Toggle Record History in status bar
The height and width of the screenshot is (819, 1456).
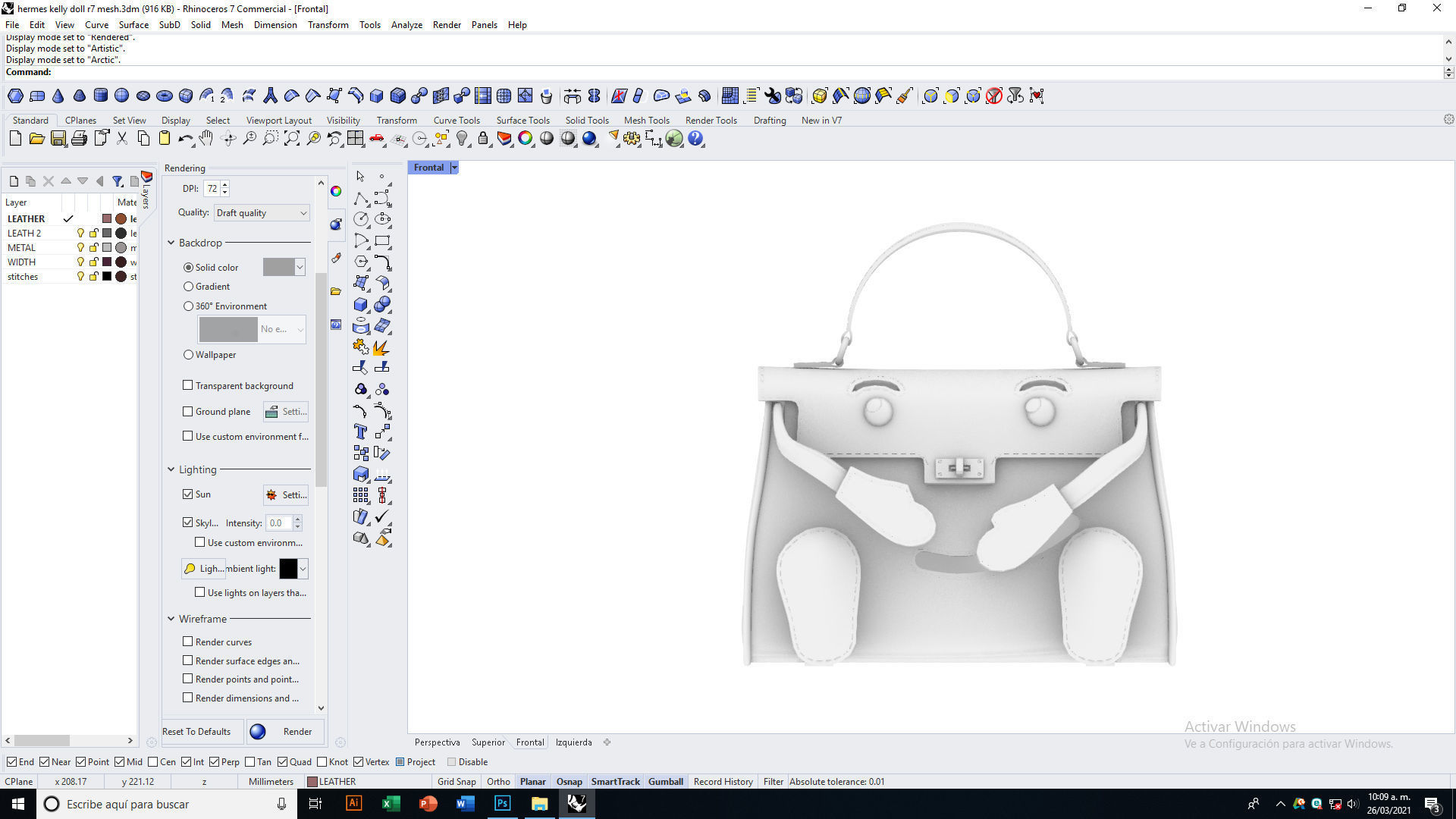coord(723,782)
